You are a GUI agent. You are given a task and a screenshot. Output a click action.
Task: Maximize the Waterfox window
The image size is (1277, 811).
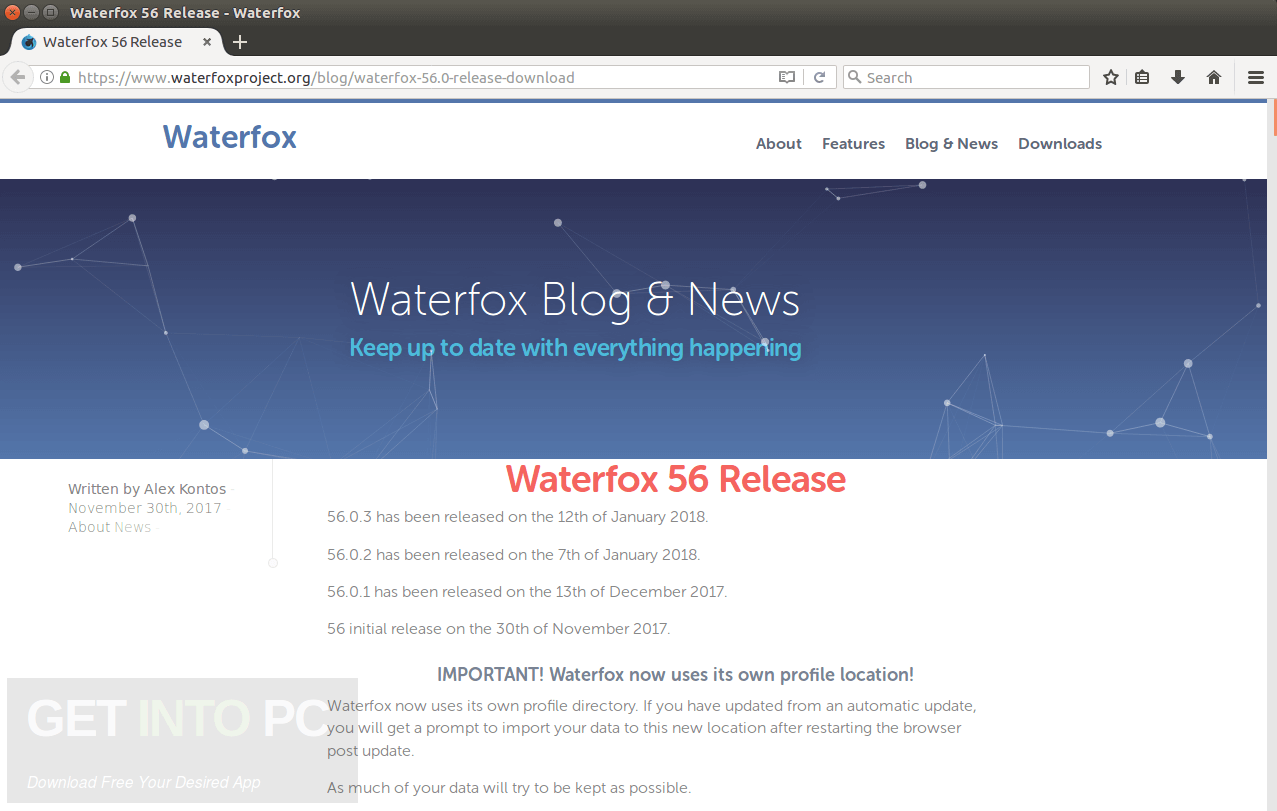(49, 12)
